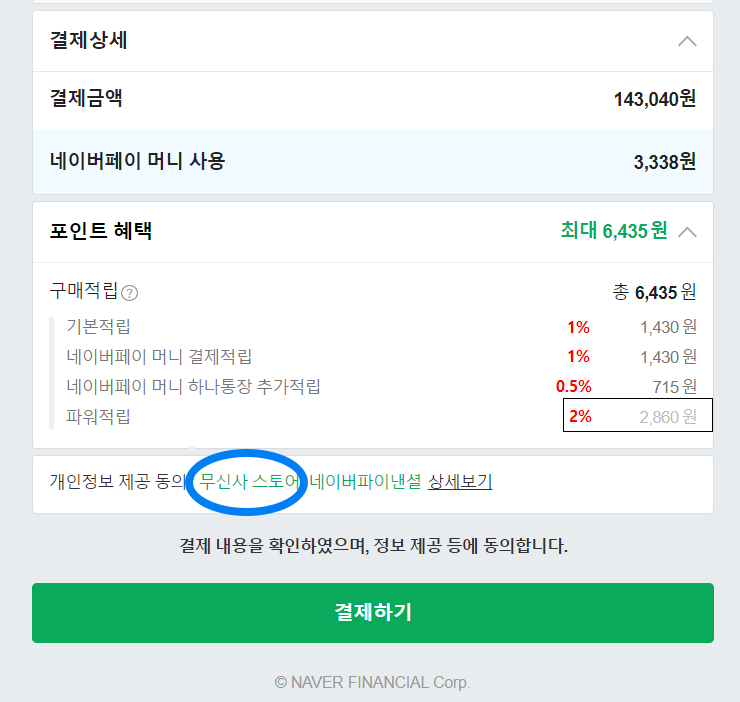The image size is (740, 702).
Task: Click the 네이버페이 머니 결제적립 row label
Action: click(159, 356)
